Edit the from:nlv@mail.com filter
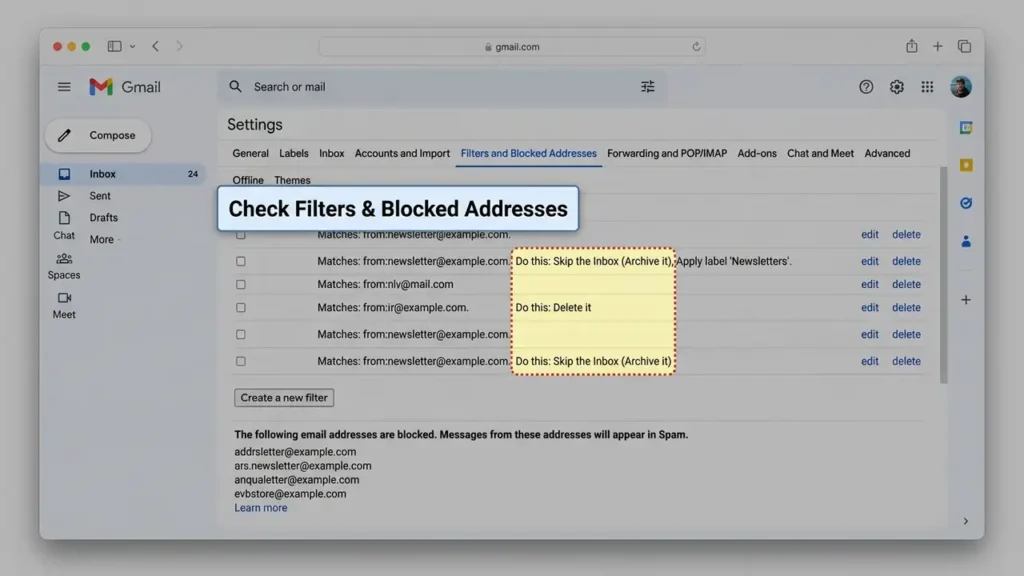The width and height of the screenshot is (1024, 576). [x=869, y=285]
